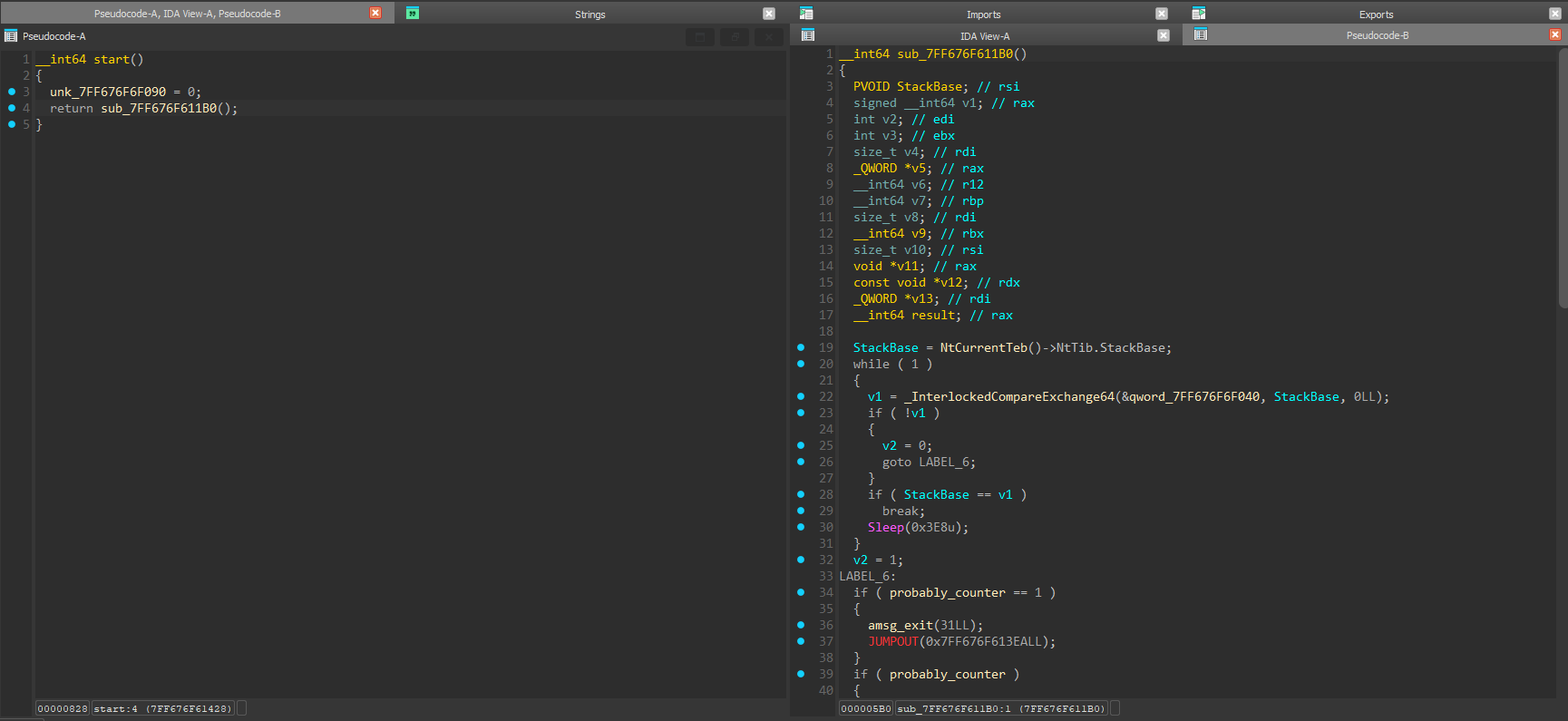Toggle breakpoint dot on start() line 3

(12, 92)
